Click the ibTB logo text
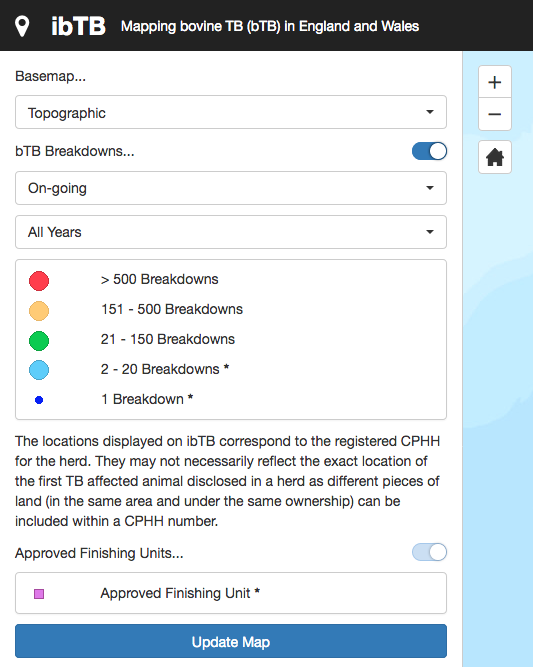This screenshot has height=667, width=533. coord(78,26)
